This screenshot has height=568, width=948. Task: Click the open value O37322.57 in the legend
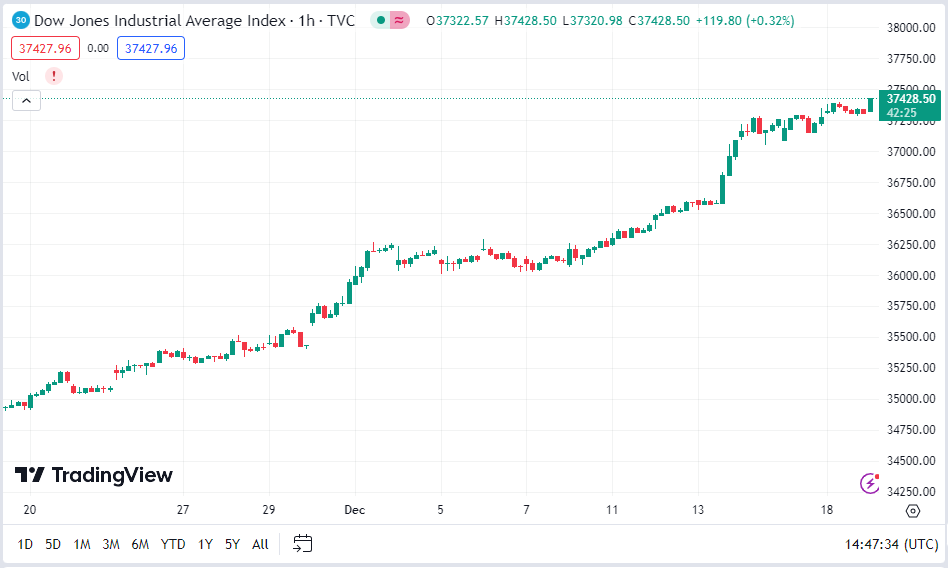(457, 21)
